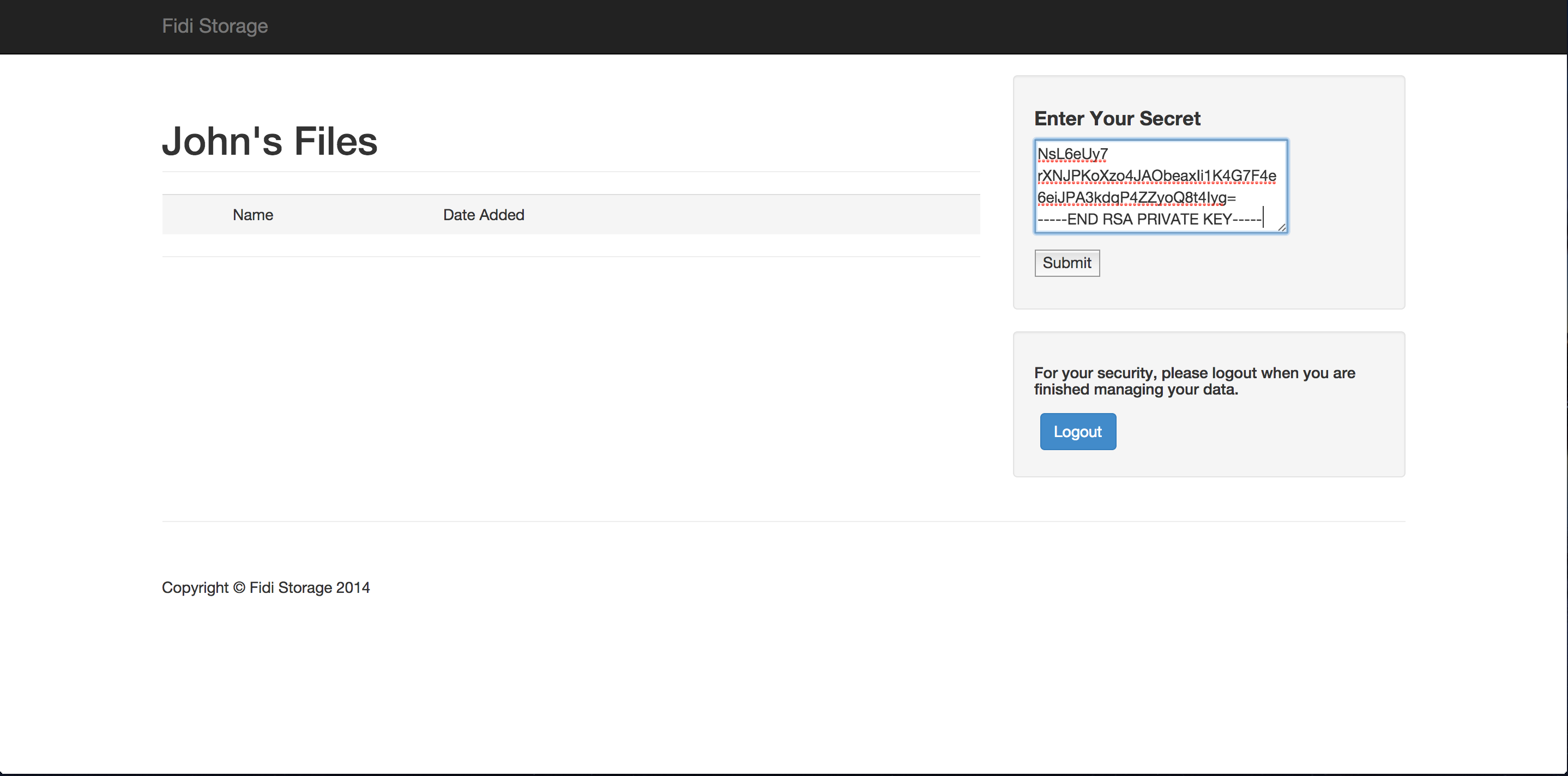This screenshot has height=776, width=1568.
Task: Click the NsL6eUy7 line in textarea
Action: coord(1072,154)
